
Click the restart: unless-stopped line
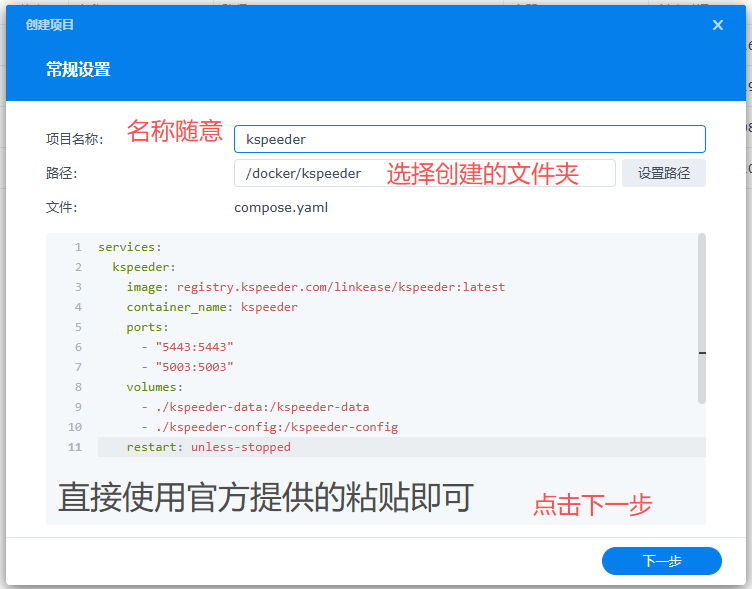(x=208, y=447)
